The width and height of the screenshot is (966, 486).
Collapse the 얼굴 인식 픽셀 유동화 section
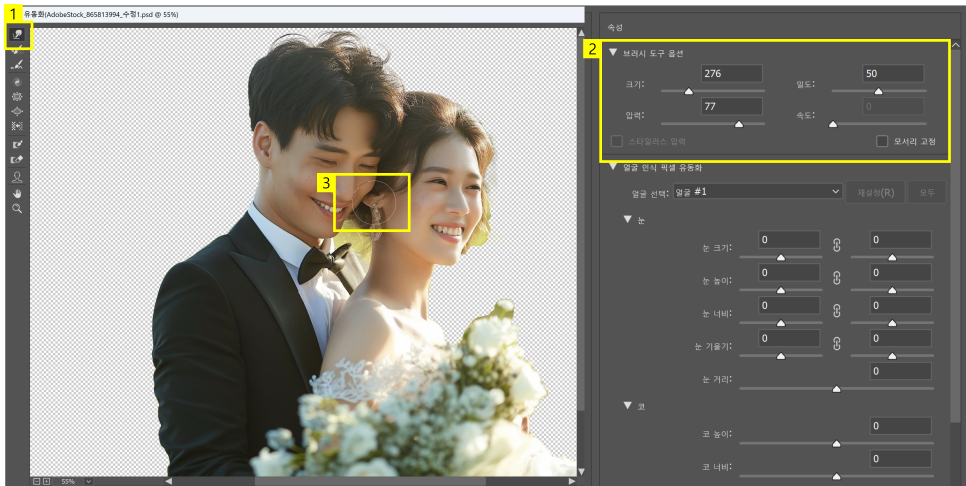[613, 167]
